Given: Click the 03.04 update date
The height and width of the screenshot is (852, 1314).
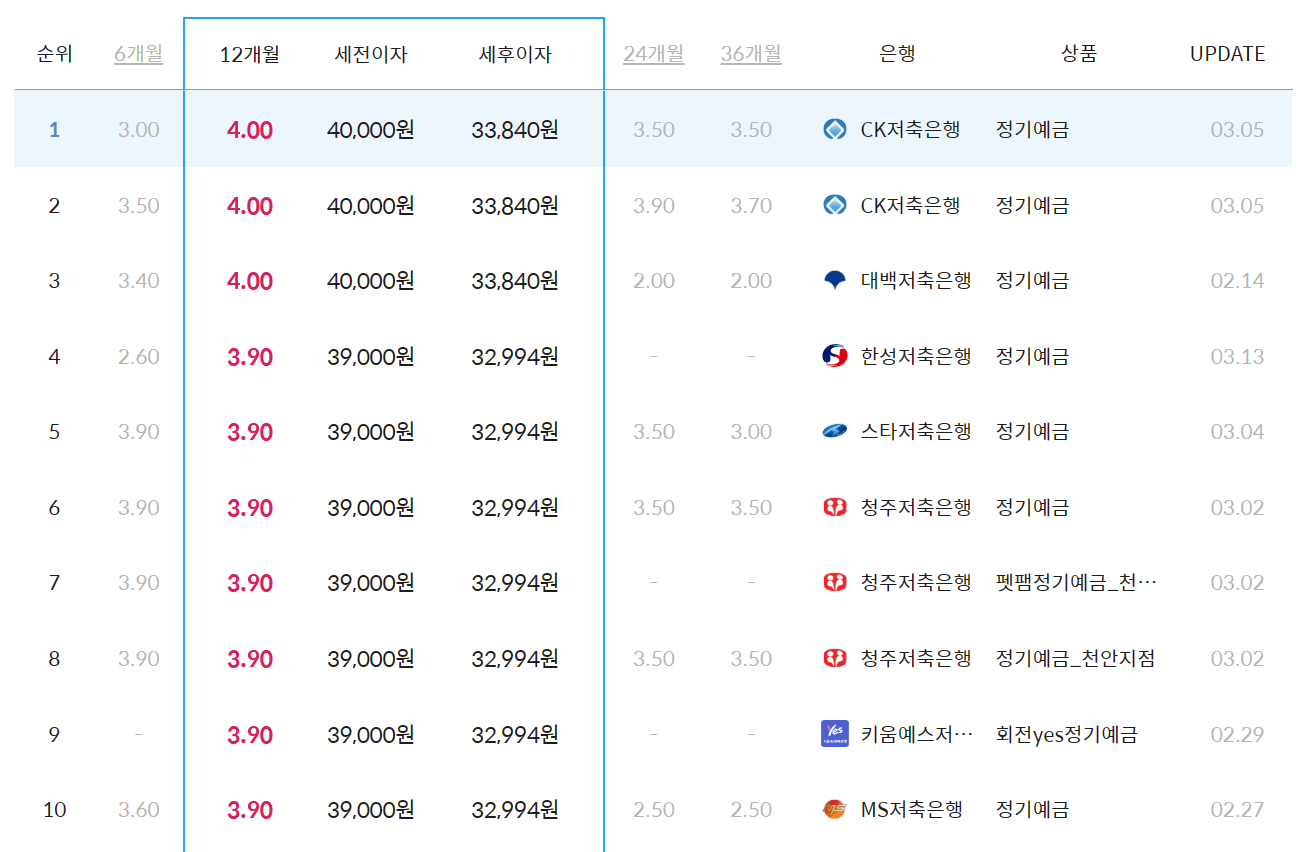Looking at the screenshot, I should (x=1237, y=432).
